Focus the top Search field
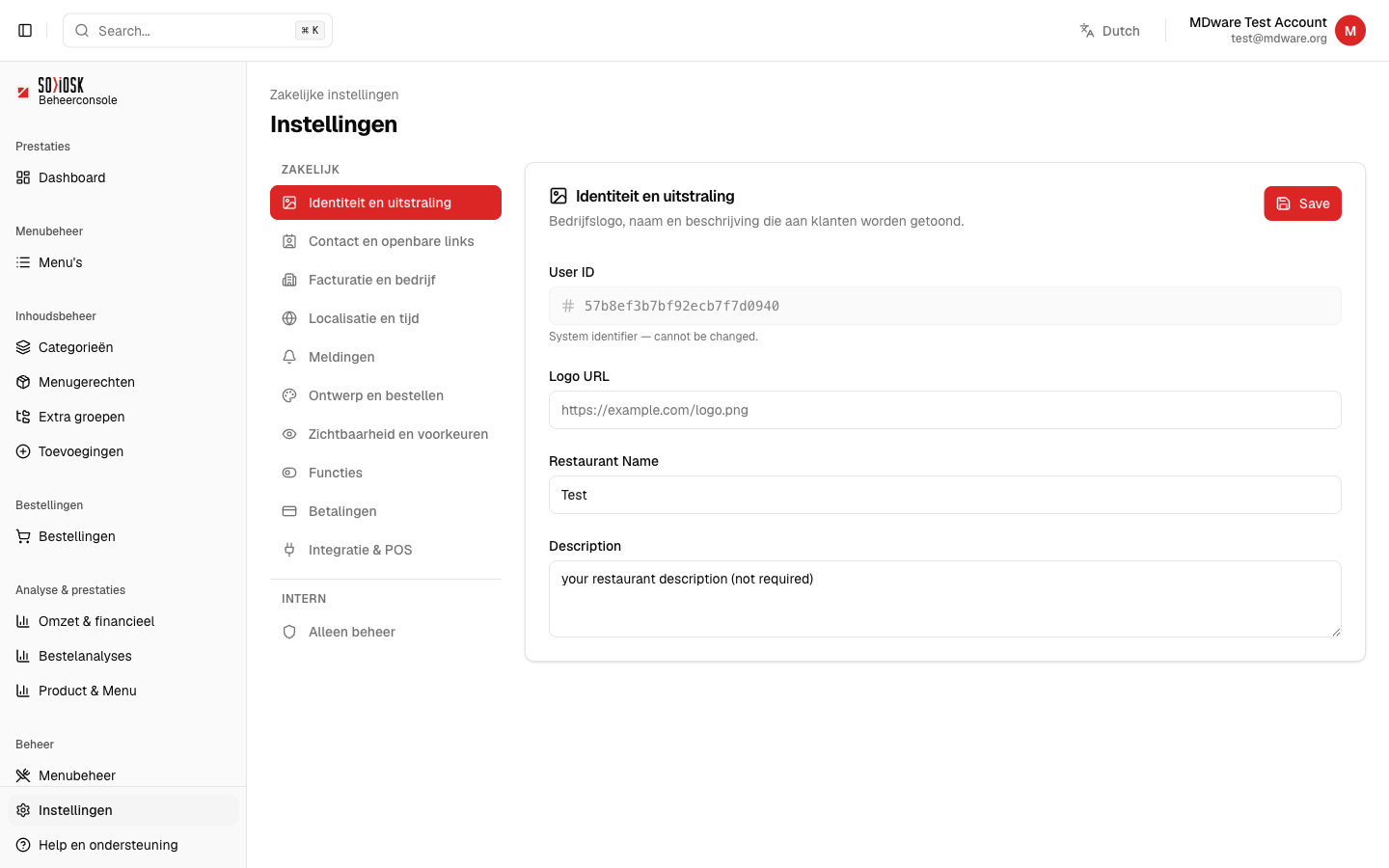Screen dimensions: 1389x868 click(198, 31)
